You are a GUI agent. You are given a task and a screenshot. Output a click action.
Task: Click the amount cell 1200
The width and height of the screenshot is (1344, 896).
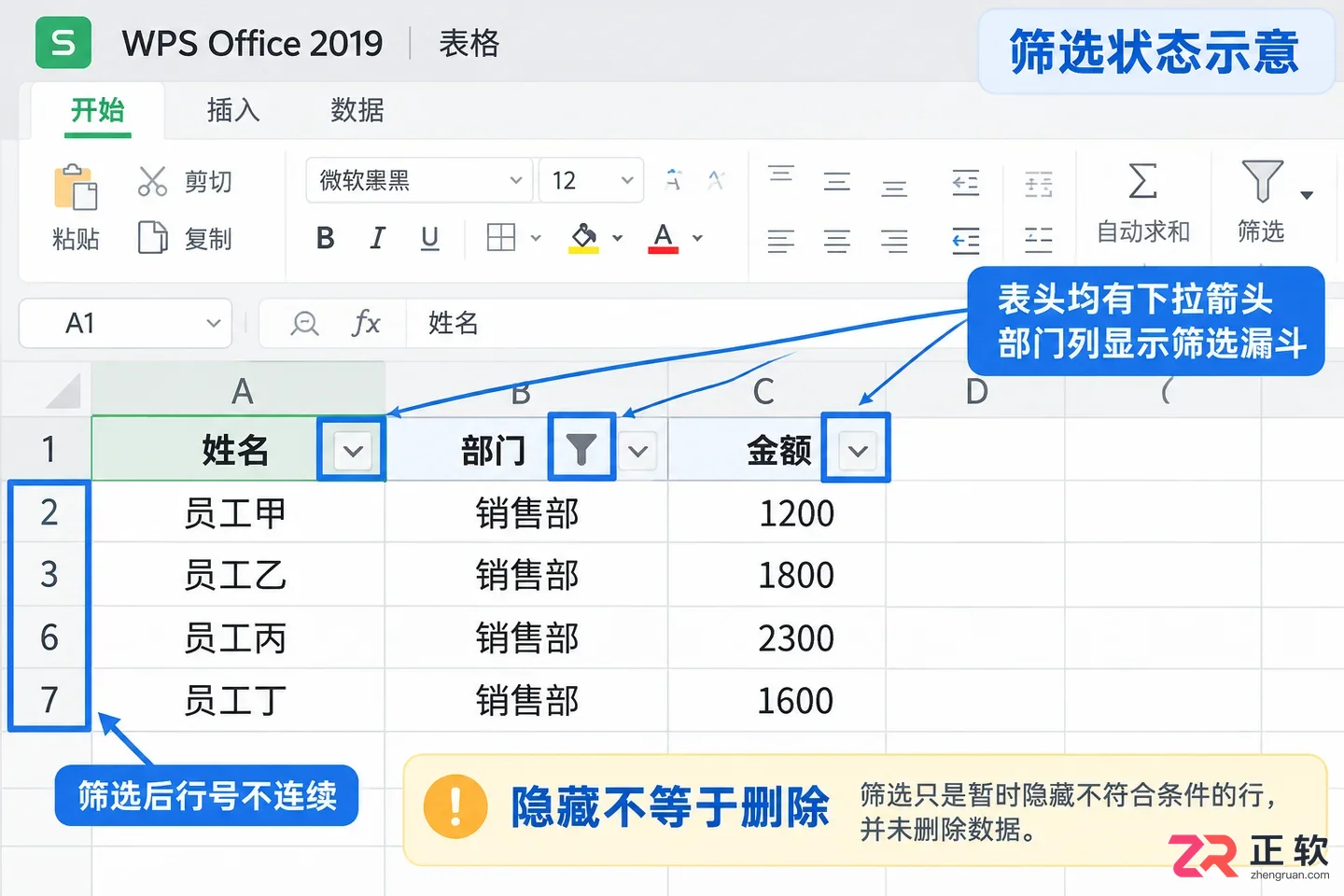tap(777, 512)
